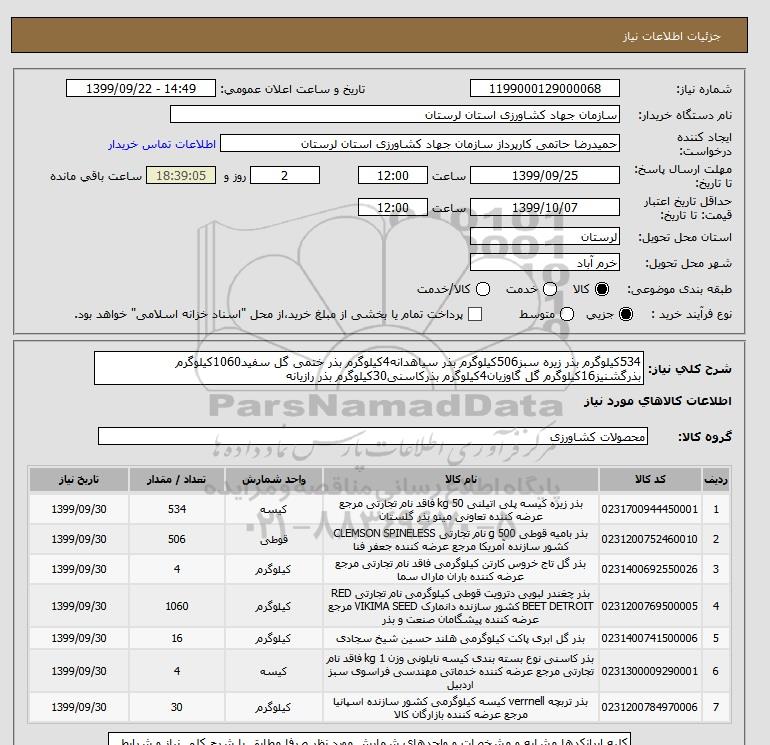Click the remaining time 18:39:05 field
This screenshot has width=770, height=745.
pyautogui.click(x=181, y=175)
